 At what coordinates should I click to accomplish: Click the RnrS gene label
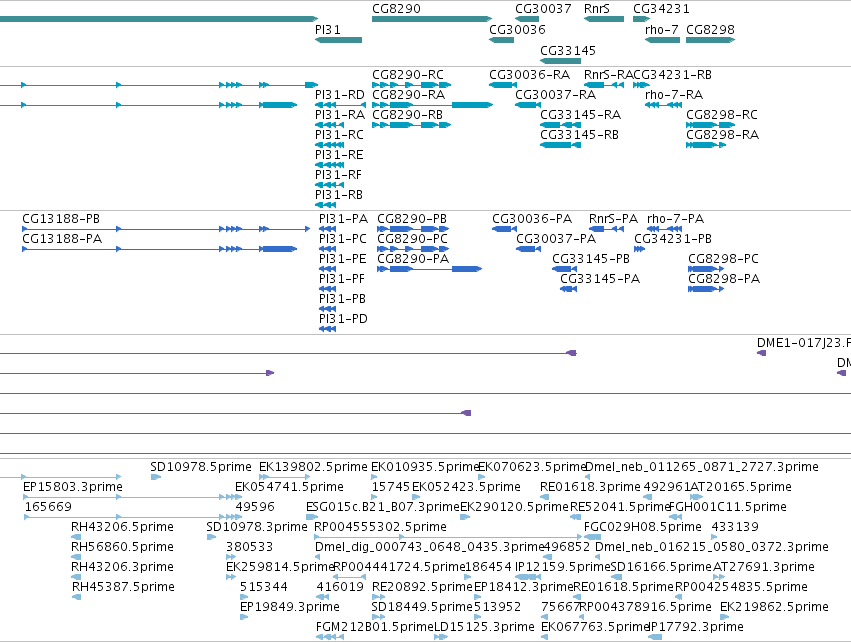click(597, 9)
